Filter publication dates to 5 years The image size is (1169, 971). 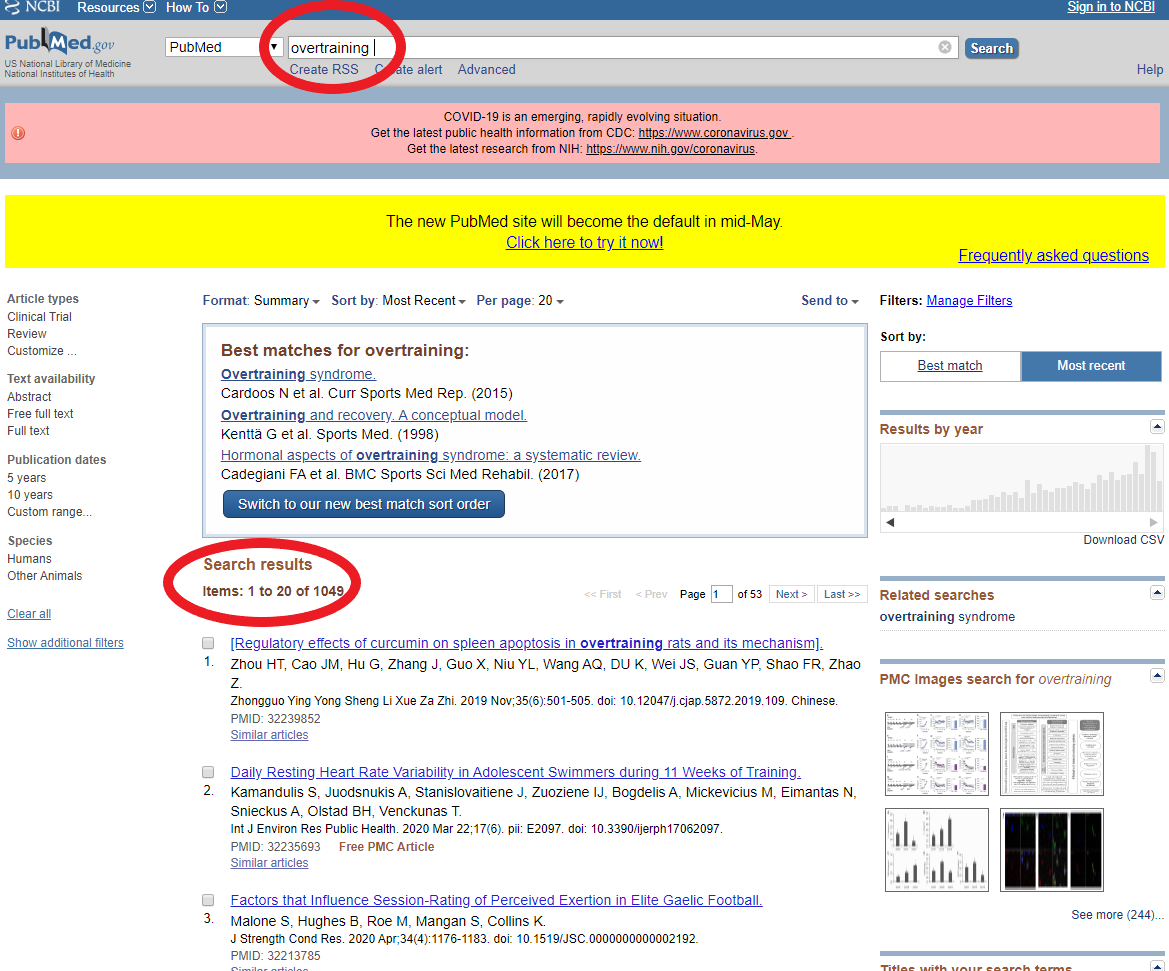click(27, 478)
